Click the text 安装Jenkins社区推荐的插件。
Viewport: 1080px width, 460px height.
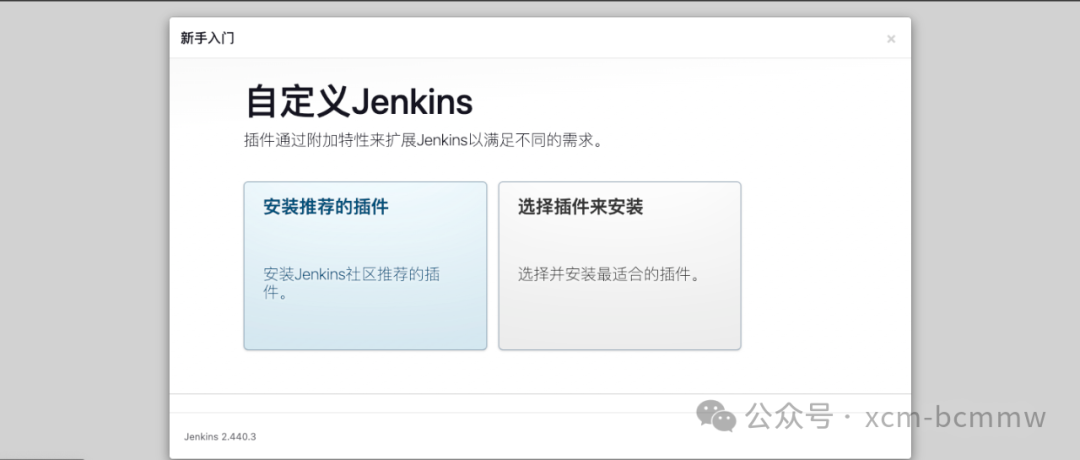(352, 283)
